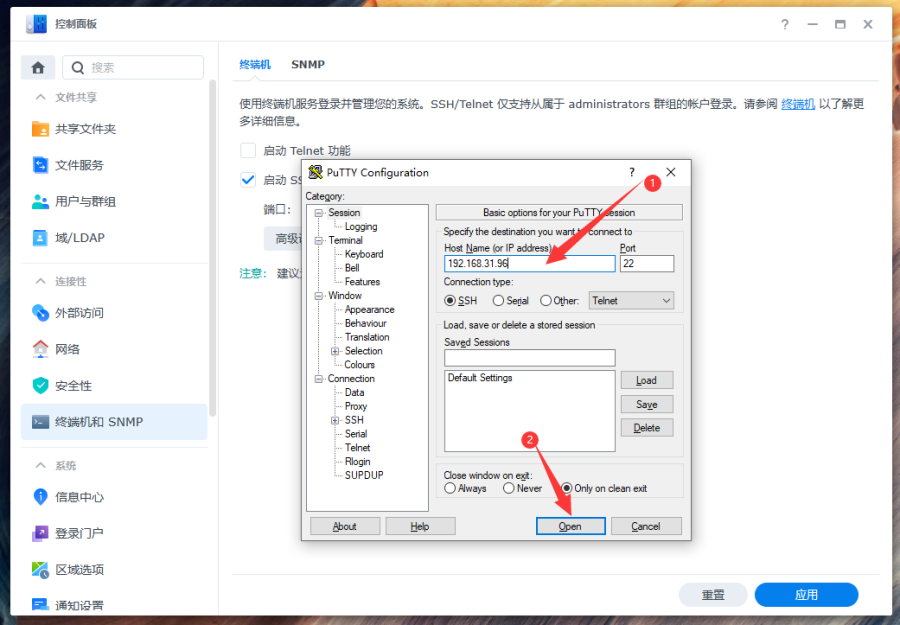Open 网络 icon in sidebar
900x625 pixels.
(40, 349)
